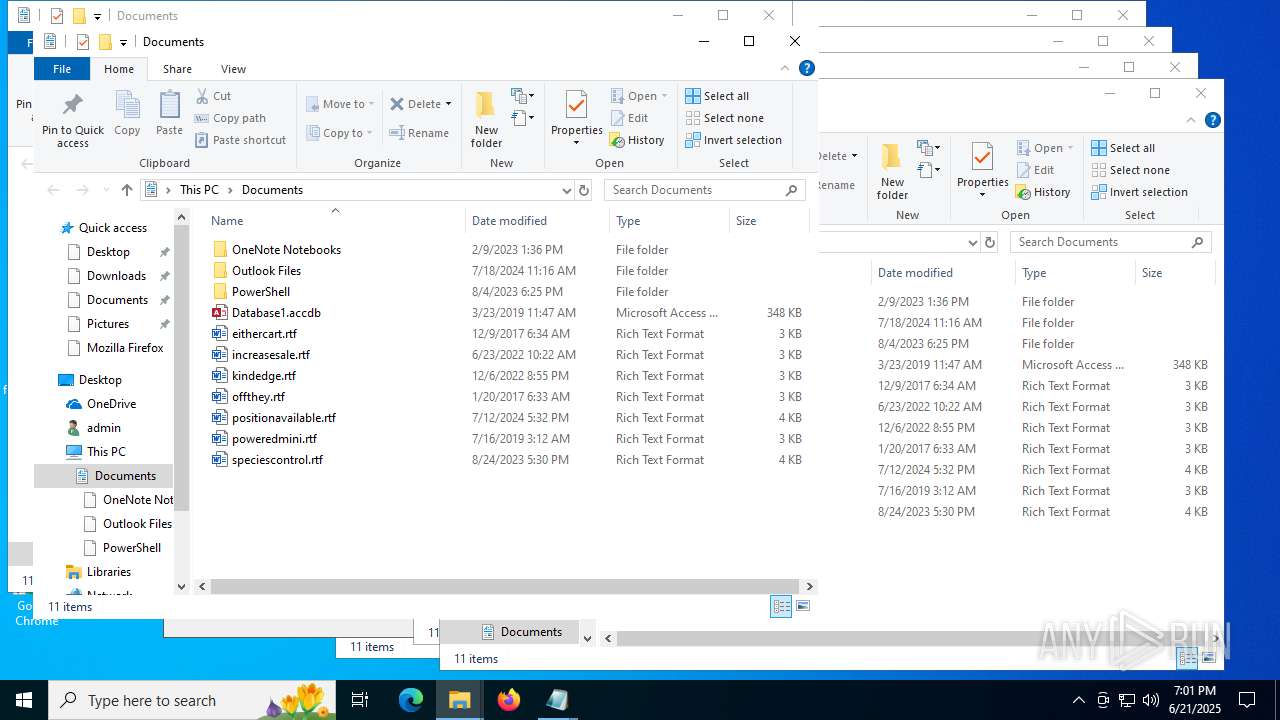Open Mozilla Firefox in the navigation pane
Image resolution: width=1280 pixels, height=720 pixels.
pos(125,348)
